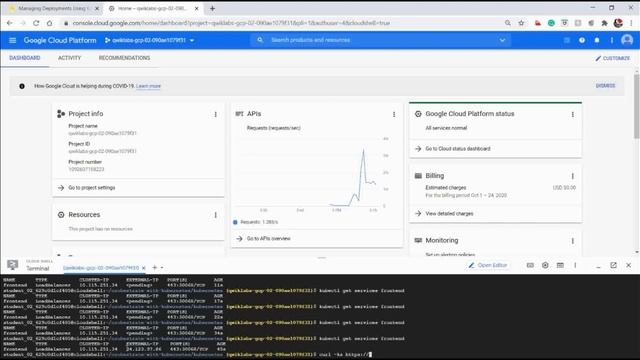The height and width of the screenshot is (360, 640).
Task: Click Cloud Shell web preview icon
Action: click(x=560, y=265)
